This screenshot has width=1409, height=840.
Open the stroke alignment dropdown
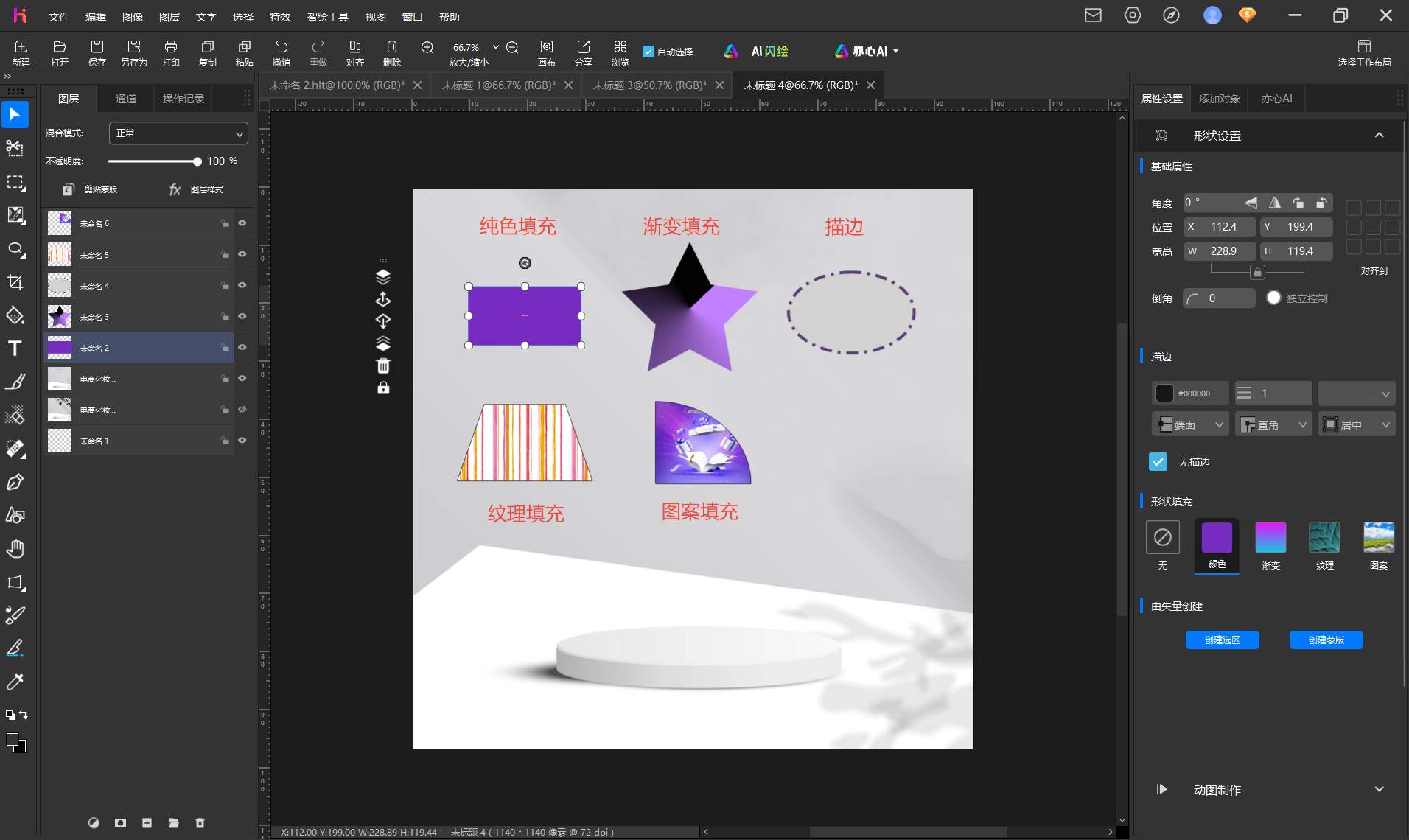point(1357,424)
